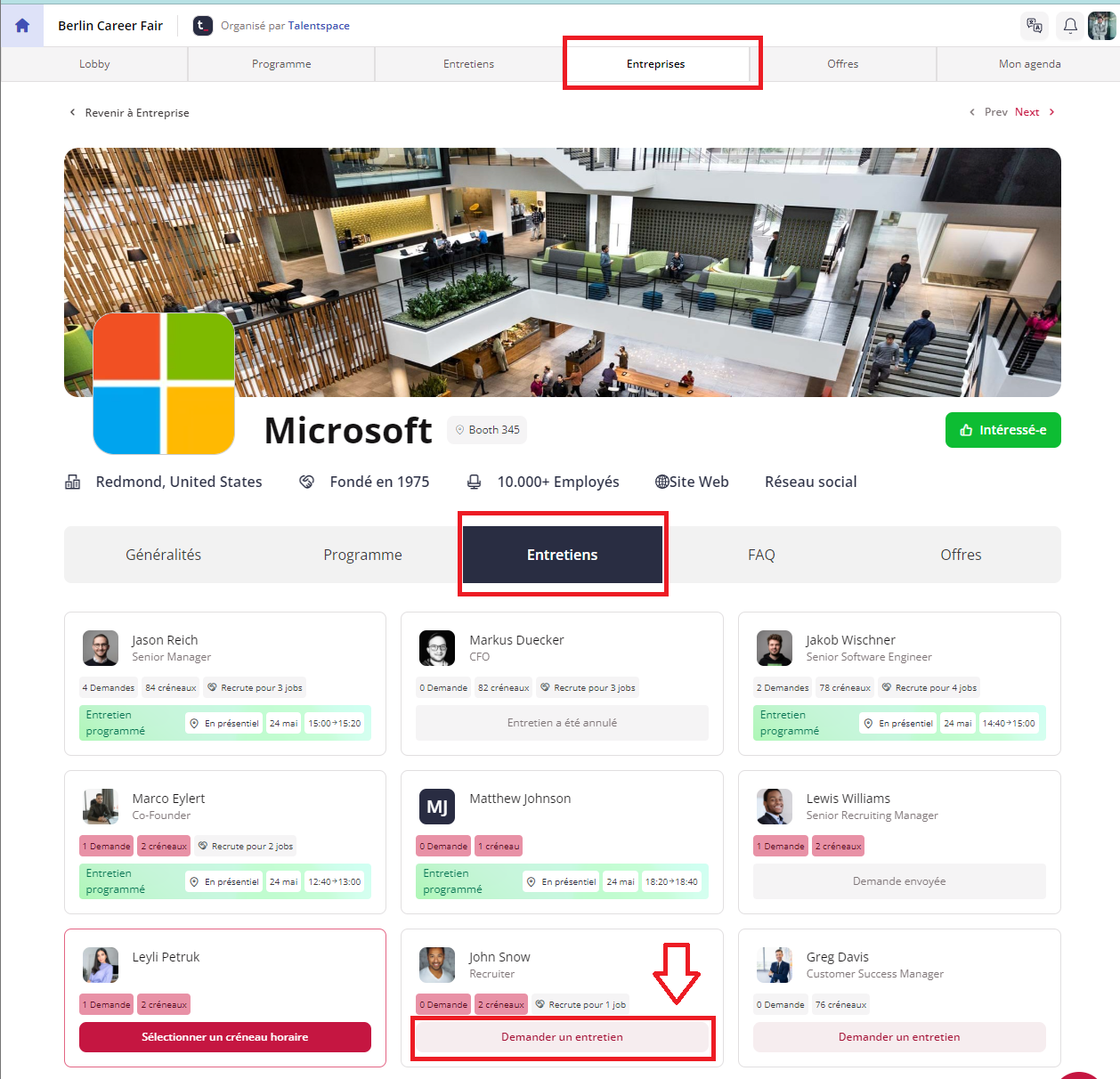Click the 84 créneaux badge
The height and width of the screenshot is (1079, 1120).
(171, 687)
